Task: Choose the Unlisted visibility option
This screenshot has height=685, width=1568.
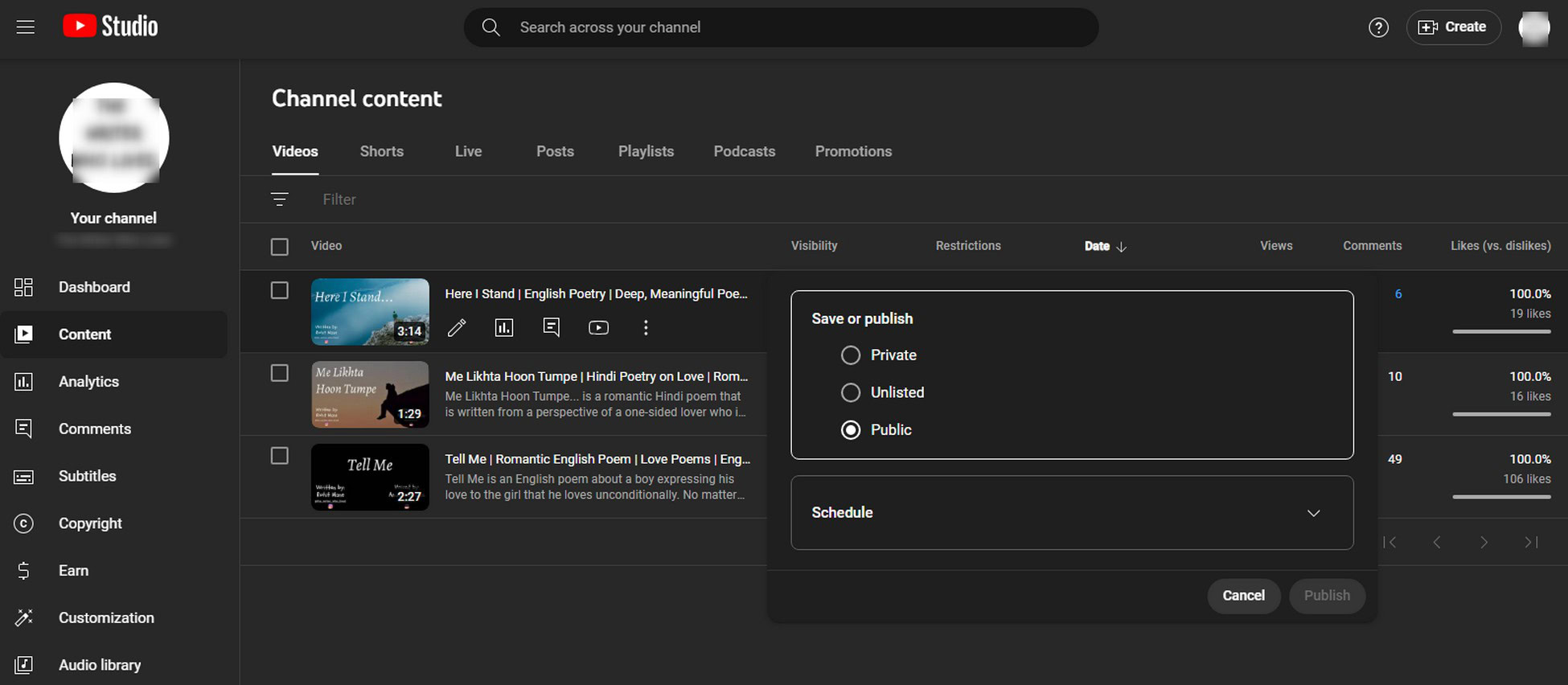Action: point(851,392)
